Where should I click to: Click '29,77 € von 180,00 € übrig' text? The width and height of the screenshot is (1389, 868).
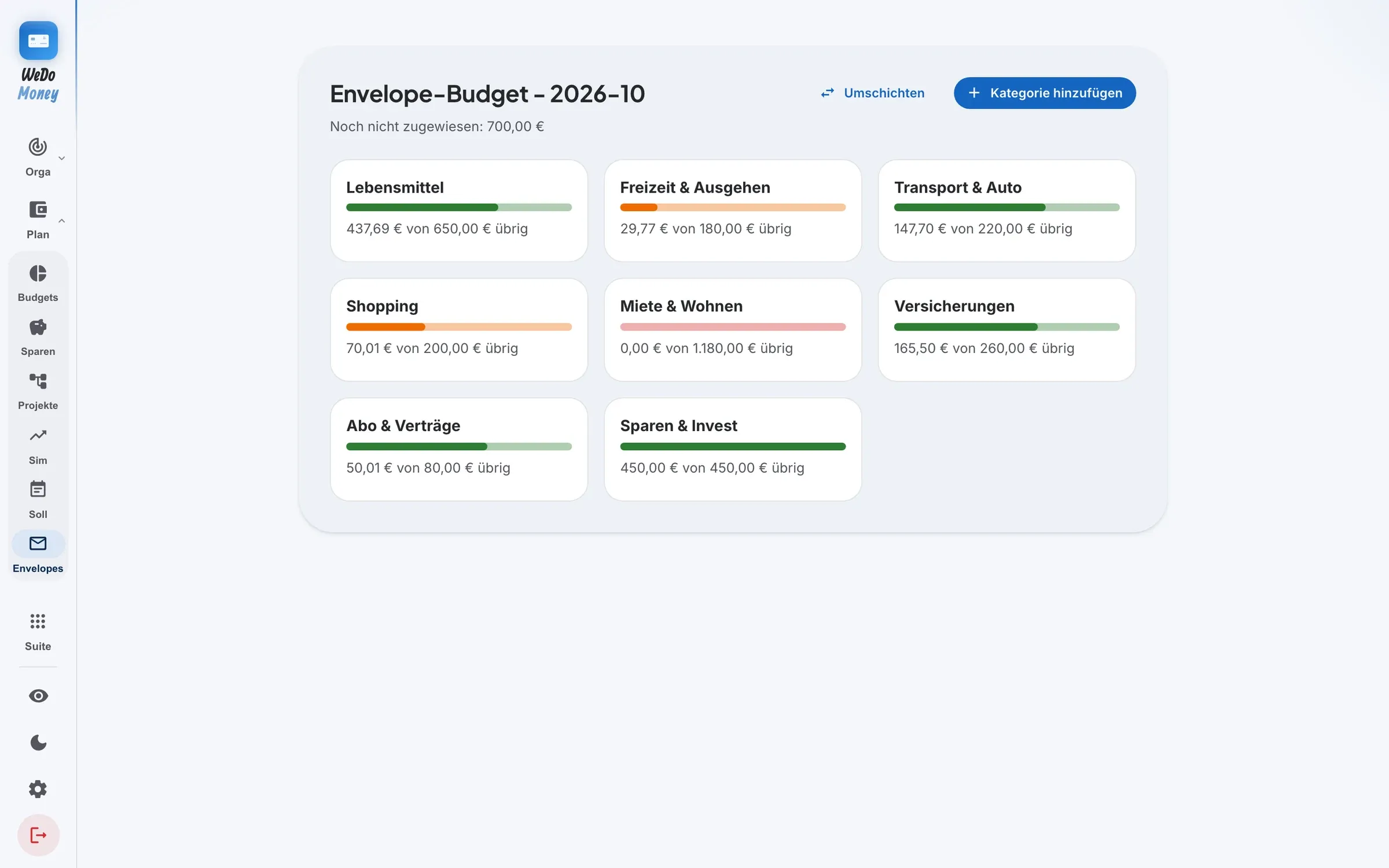pos(705,229)
